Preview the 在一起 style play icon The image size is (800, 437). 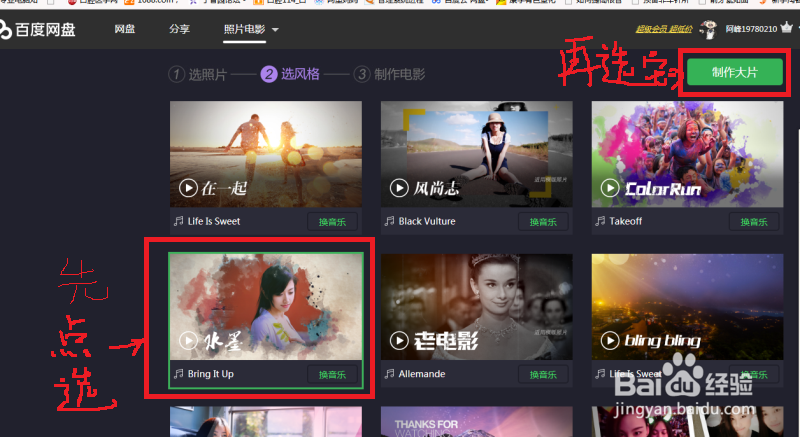[x=188, y=188]
